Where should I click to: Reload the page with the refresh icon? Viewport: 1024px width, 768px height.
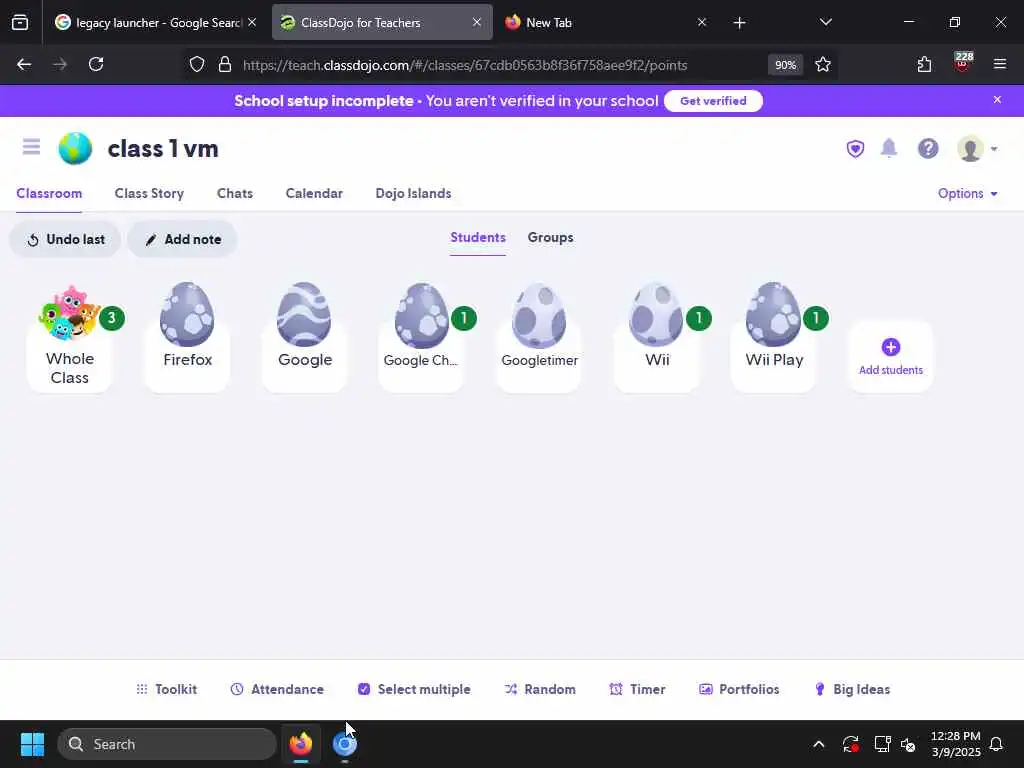click(96, 65)
